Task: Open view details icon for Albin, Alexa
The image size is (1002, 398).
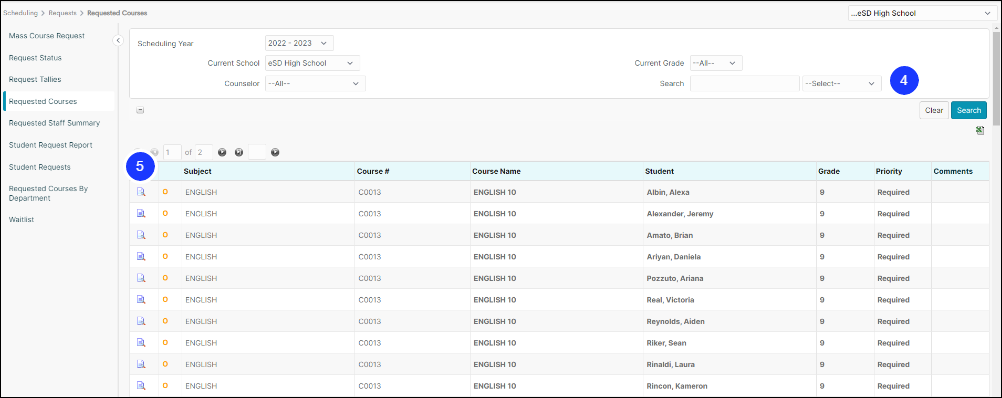Action: [x=141, y=192]
